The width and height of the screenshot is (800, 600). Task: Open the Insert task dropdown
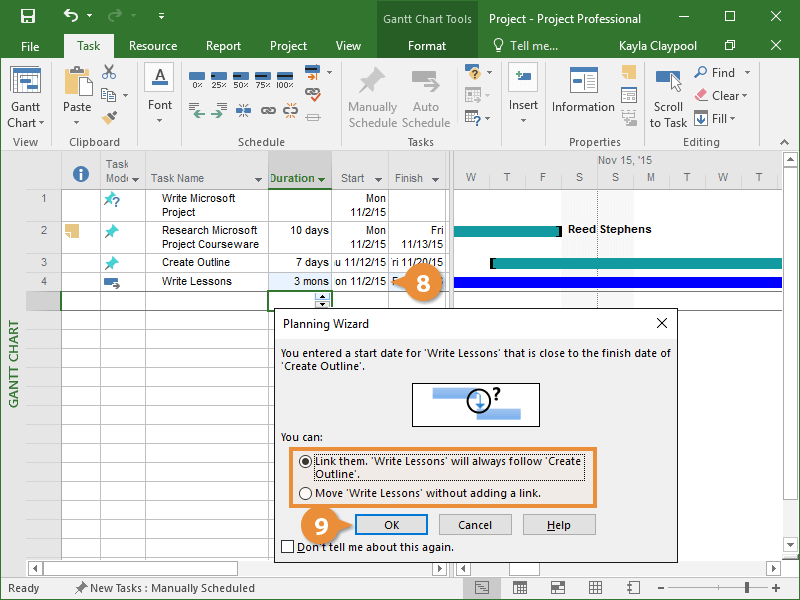pyautogui.click(x=523, y=121)
